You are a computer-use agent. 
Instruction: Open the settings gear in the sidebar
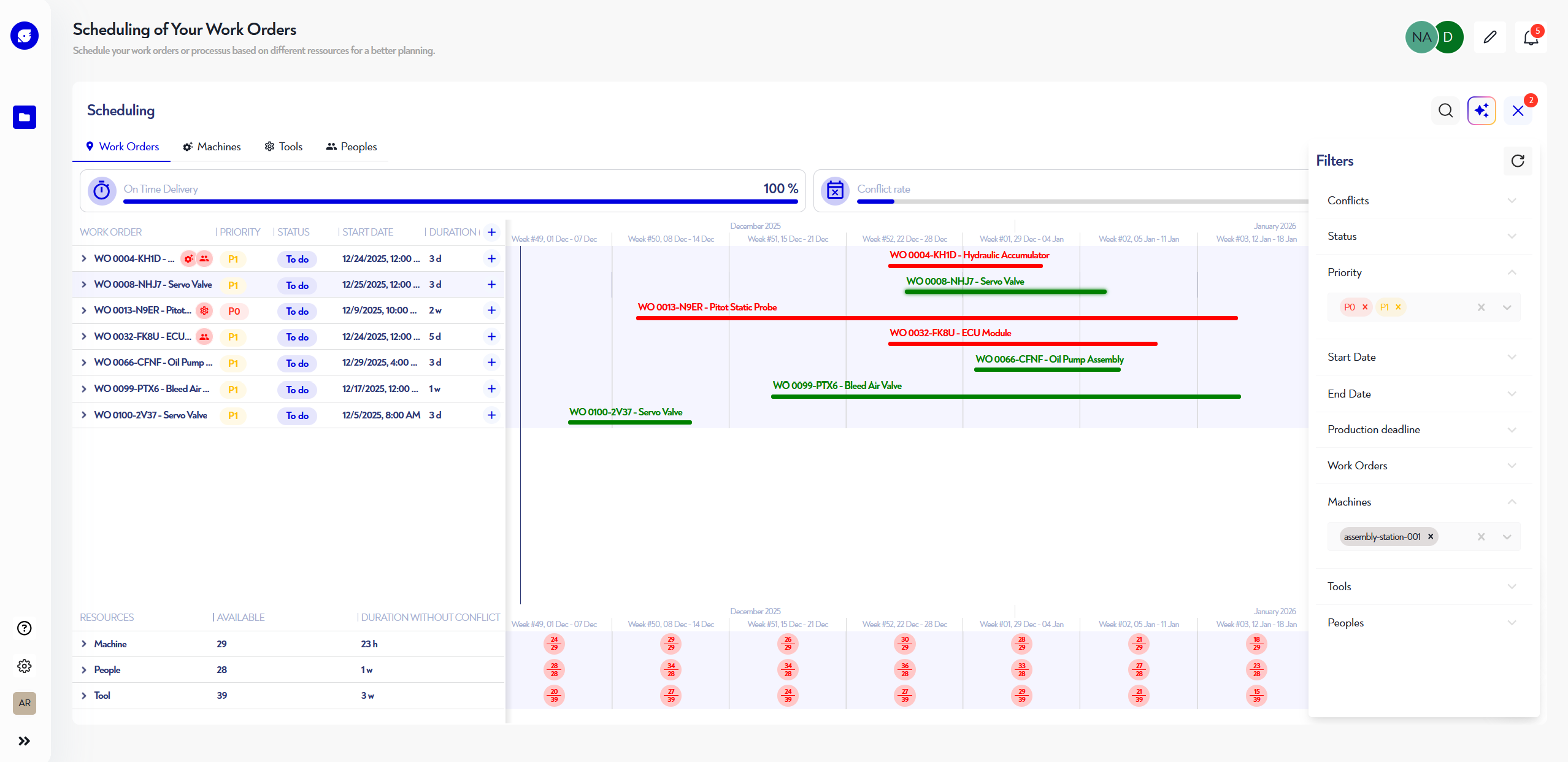click(x=24, y=666)
